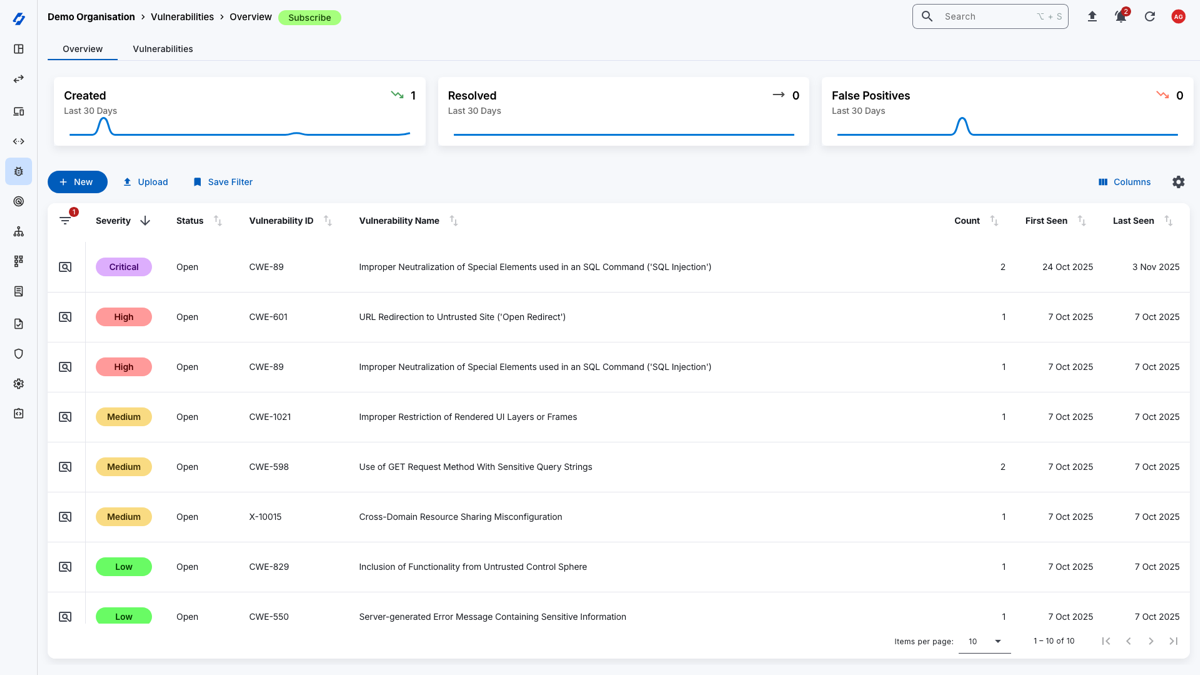Toggle Severity column sort direction
1200x675 pixels.
click(x=143, y=220)
